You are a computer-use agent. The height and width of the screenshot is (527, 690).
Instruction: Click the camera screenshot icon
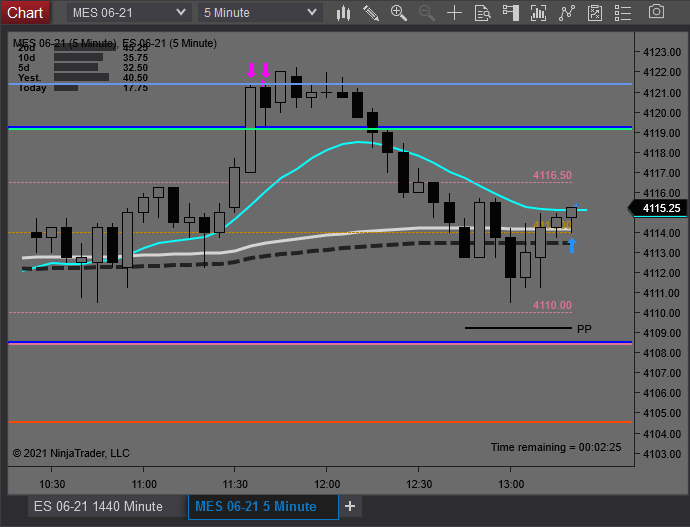tap(656, 12)
